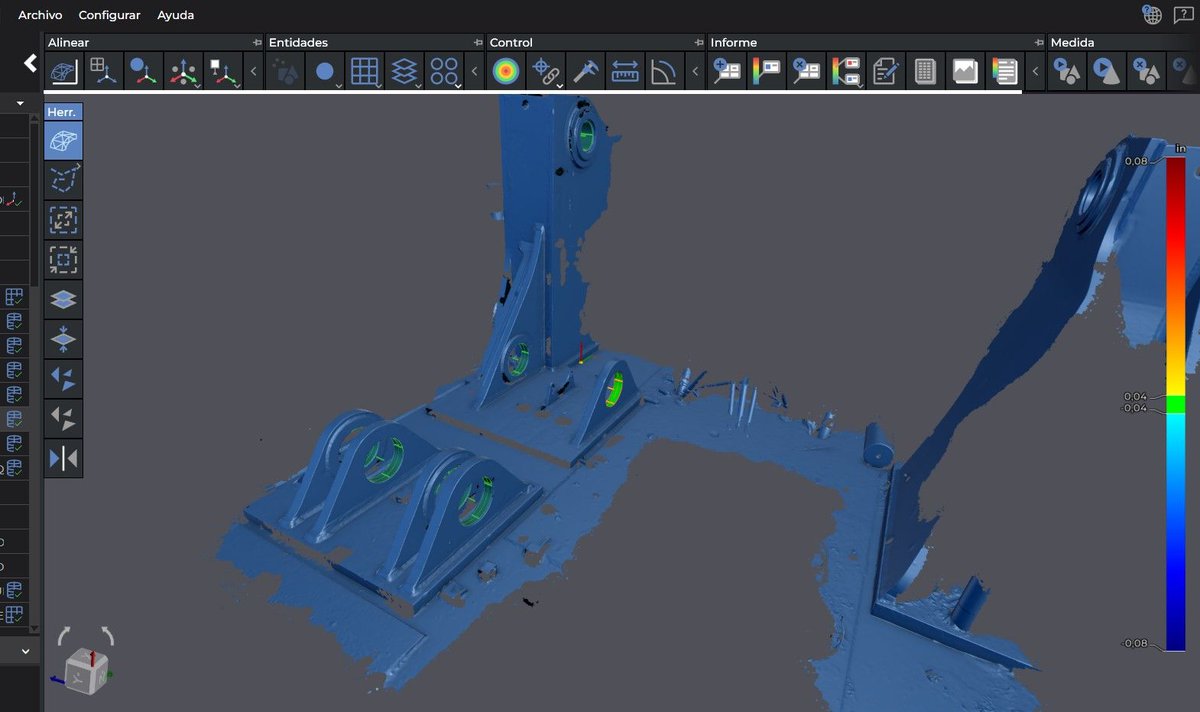This screenshot has width=1200, height=712.
Task: Click the Herr. panel label
Action: (x=62, y=111)
